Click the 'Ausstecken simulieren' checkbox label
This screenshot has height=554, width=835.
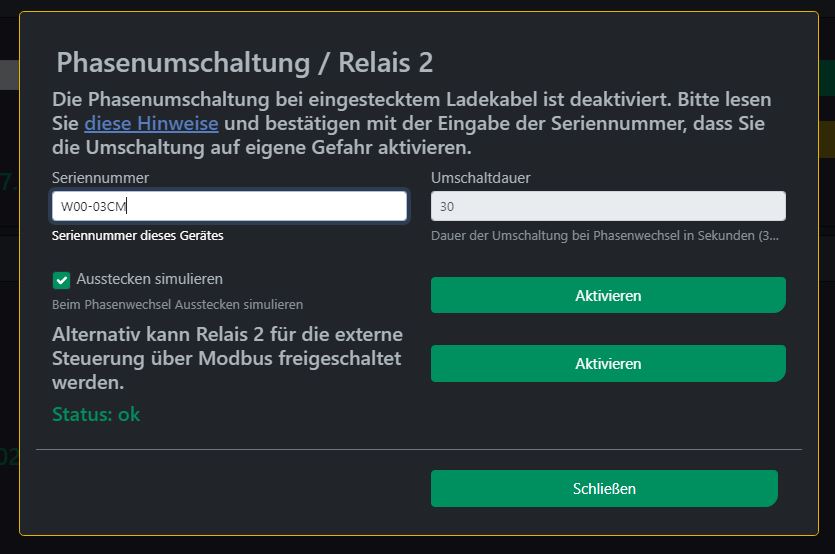click(x=150, y=279)
